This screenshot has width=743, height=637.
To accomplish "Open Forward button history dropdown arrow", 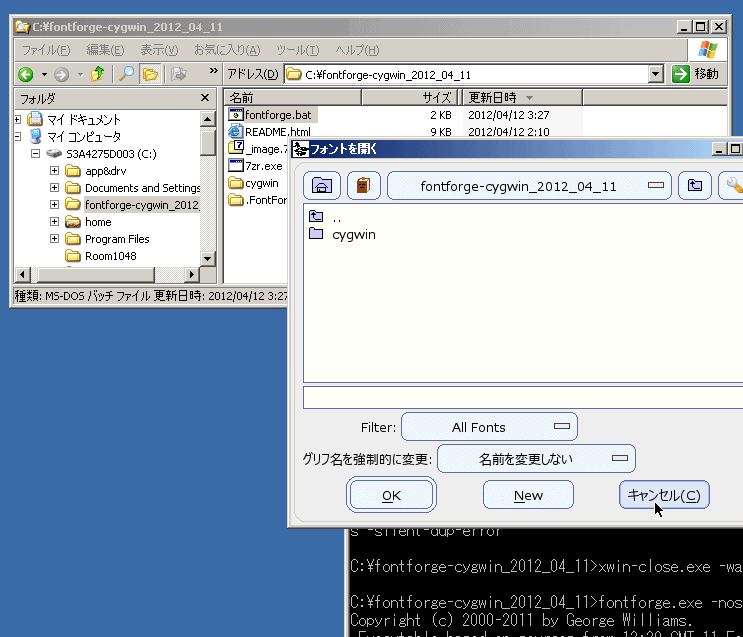I will [81, 74].
